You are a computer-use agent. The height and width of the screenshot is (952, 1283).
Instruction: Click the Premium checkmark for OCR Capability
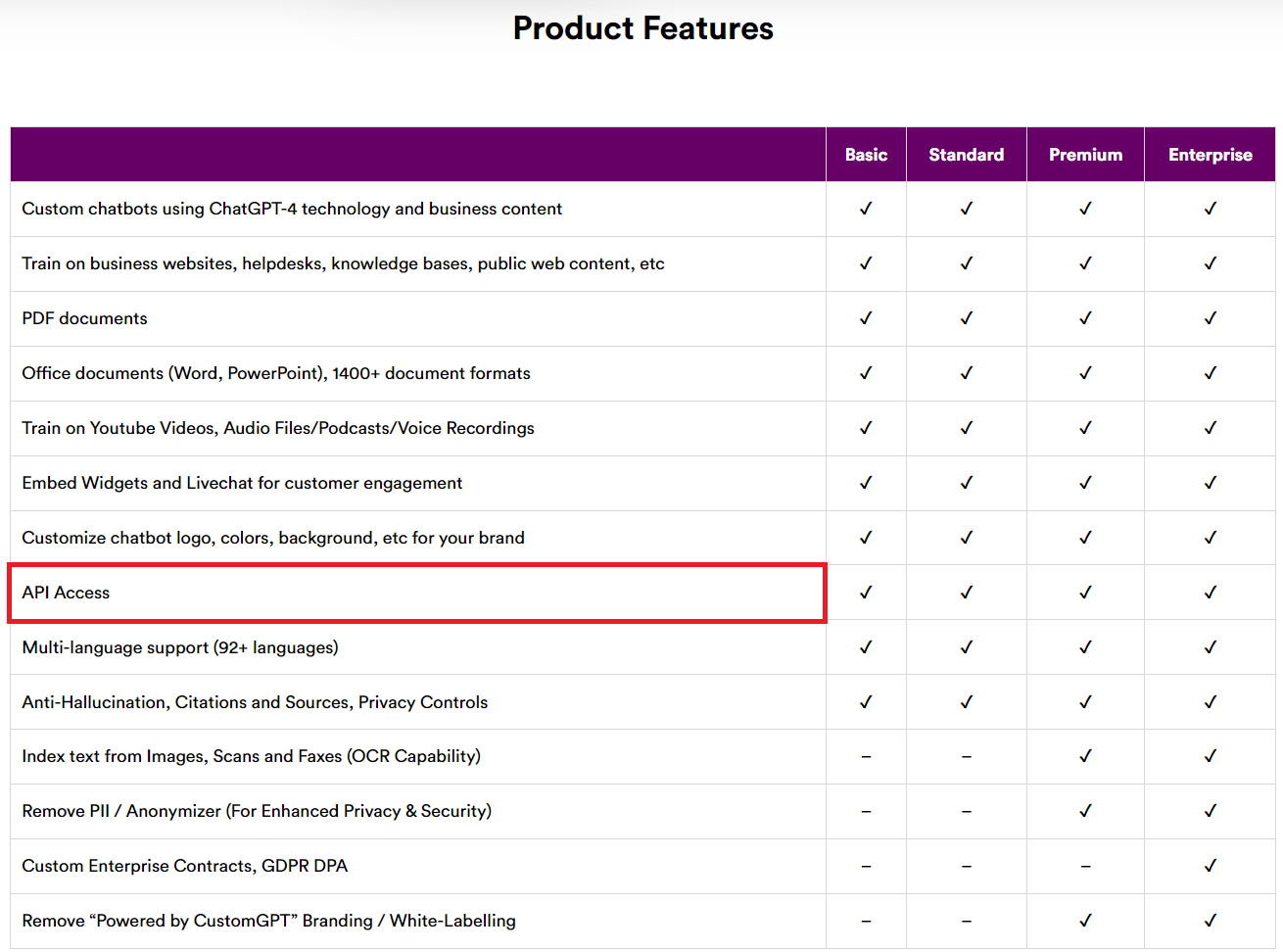pos(1085,756)
